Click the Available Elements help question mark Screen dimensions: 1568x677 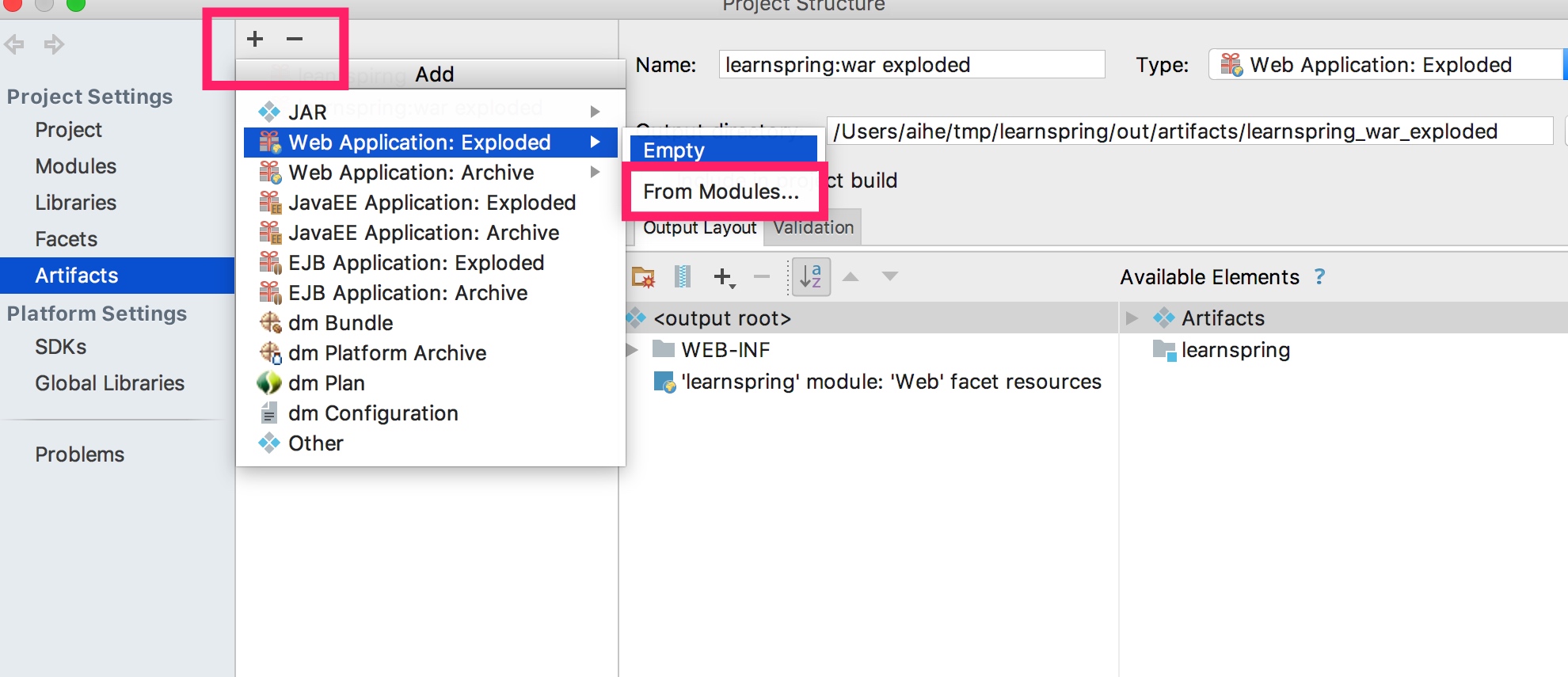coord(1319,277)
